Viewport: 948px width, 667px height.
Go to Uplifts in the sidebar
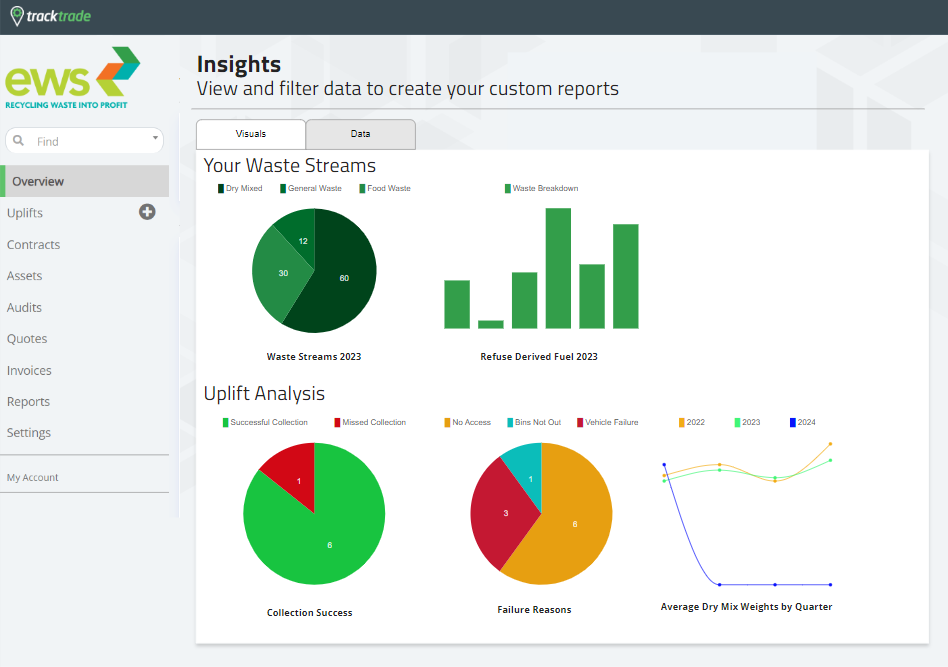[x=25, y=213]
